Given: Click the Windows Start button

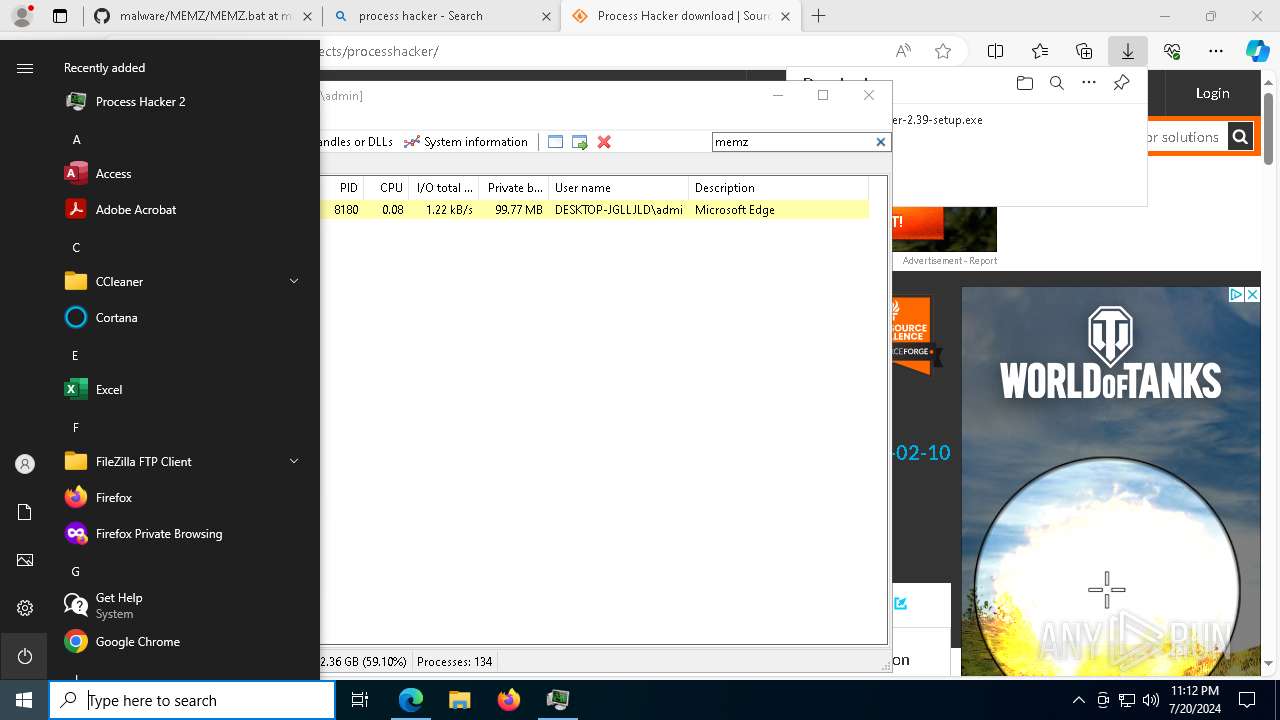Looking at the screenshot, I should 24,700.
